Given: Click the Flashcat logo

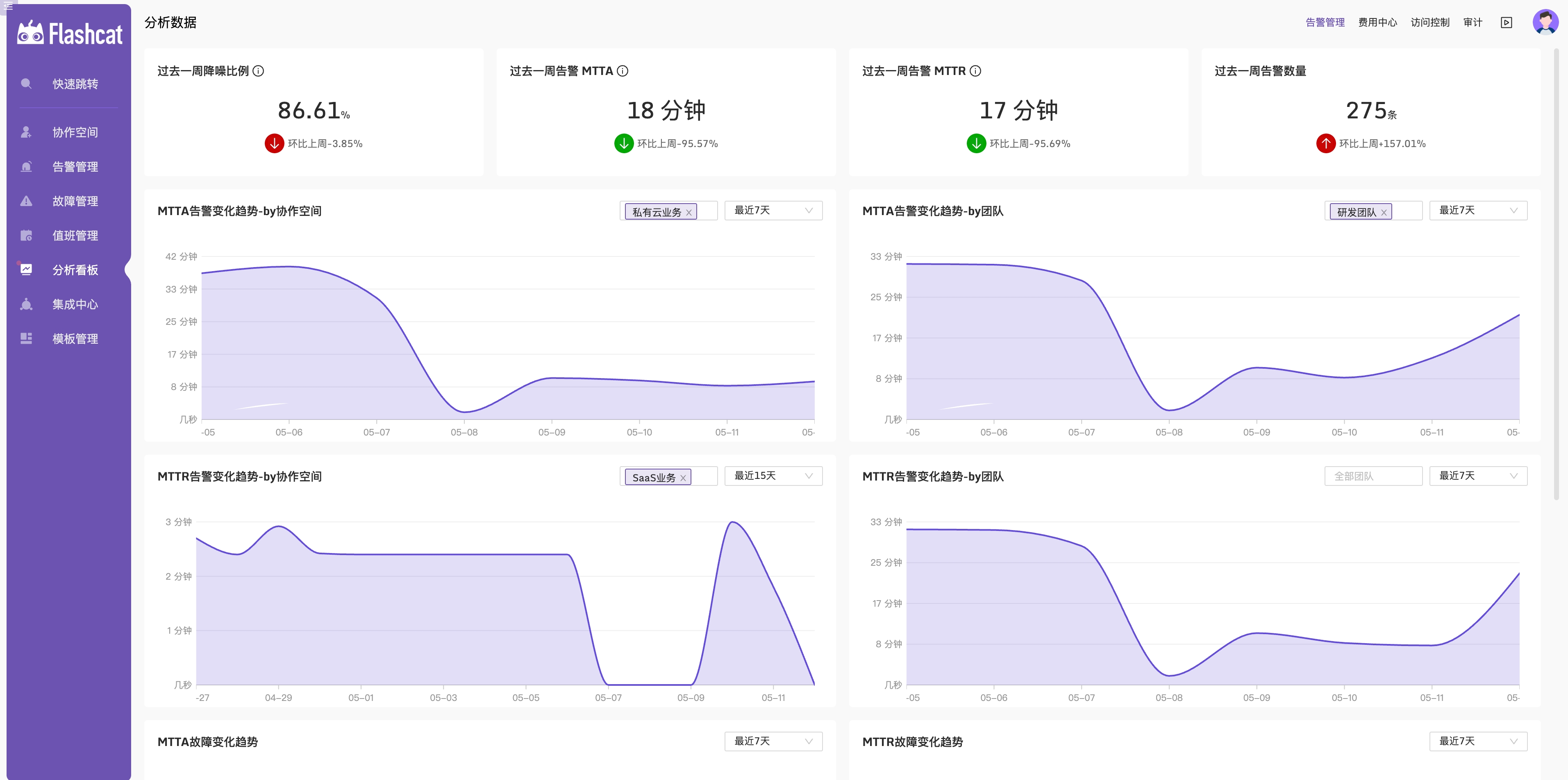Looking at the screenshot, I should click(69, 34).
